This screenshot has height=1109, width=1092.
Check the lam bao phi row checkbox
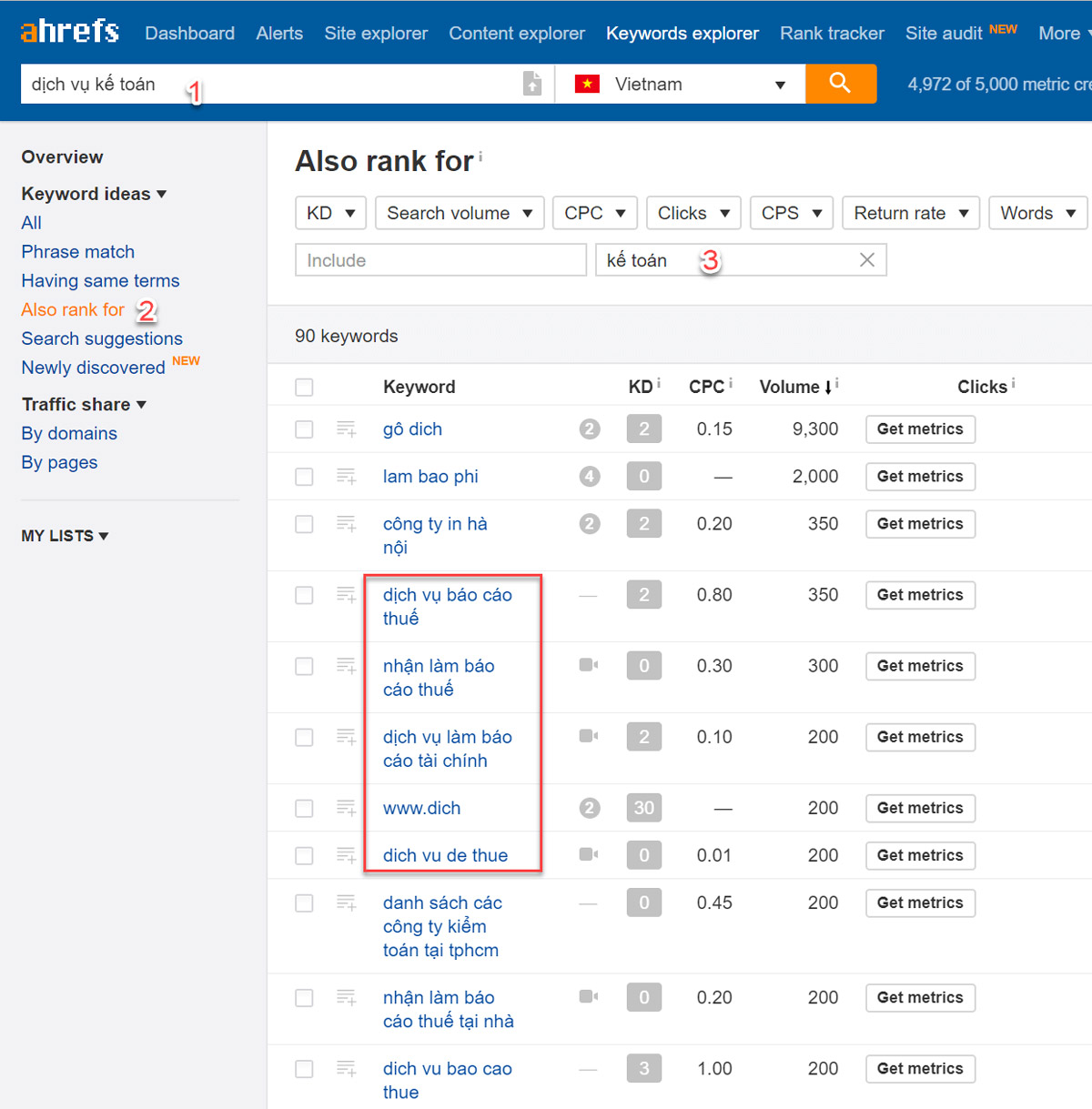[x=304, y=477]
